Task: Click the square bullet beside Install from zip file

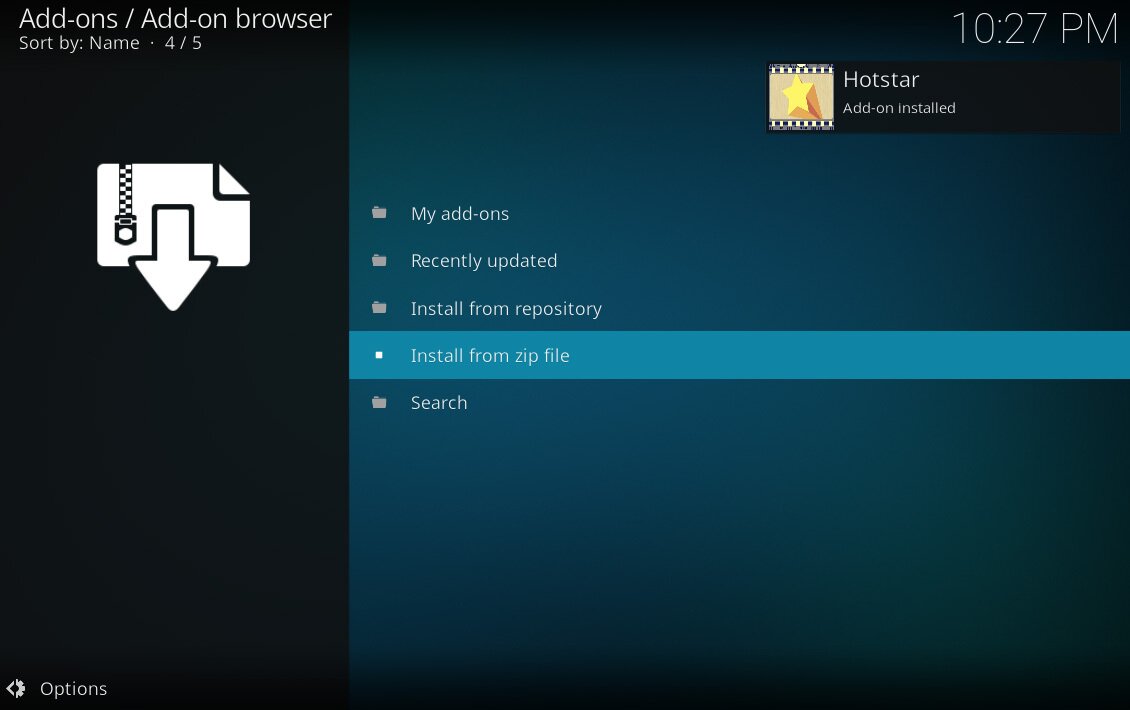Action: point(379,355)
